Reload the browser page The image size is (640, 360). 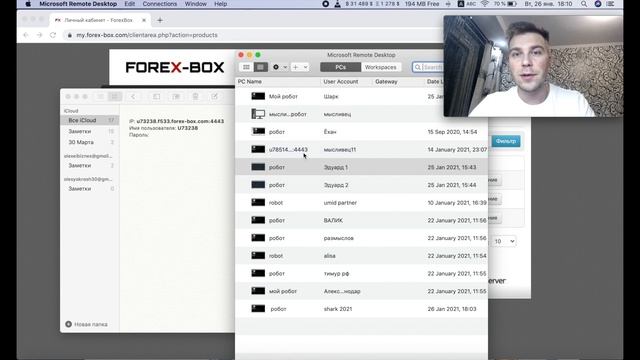point(53,35)
